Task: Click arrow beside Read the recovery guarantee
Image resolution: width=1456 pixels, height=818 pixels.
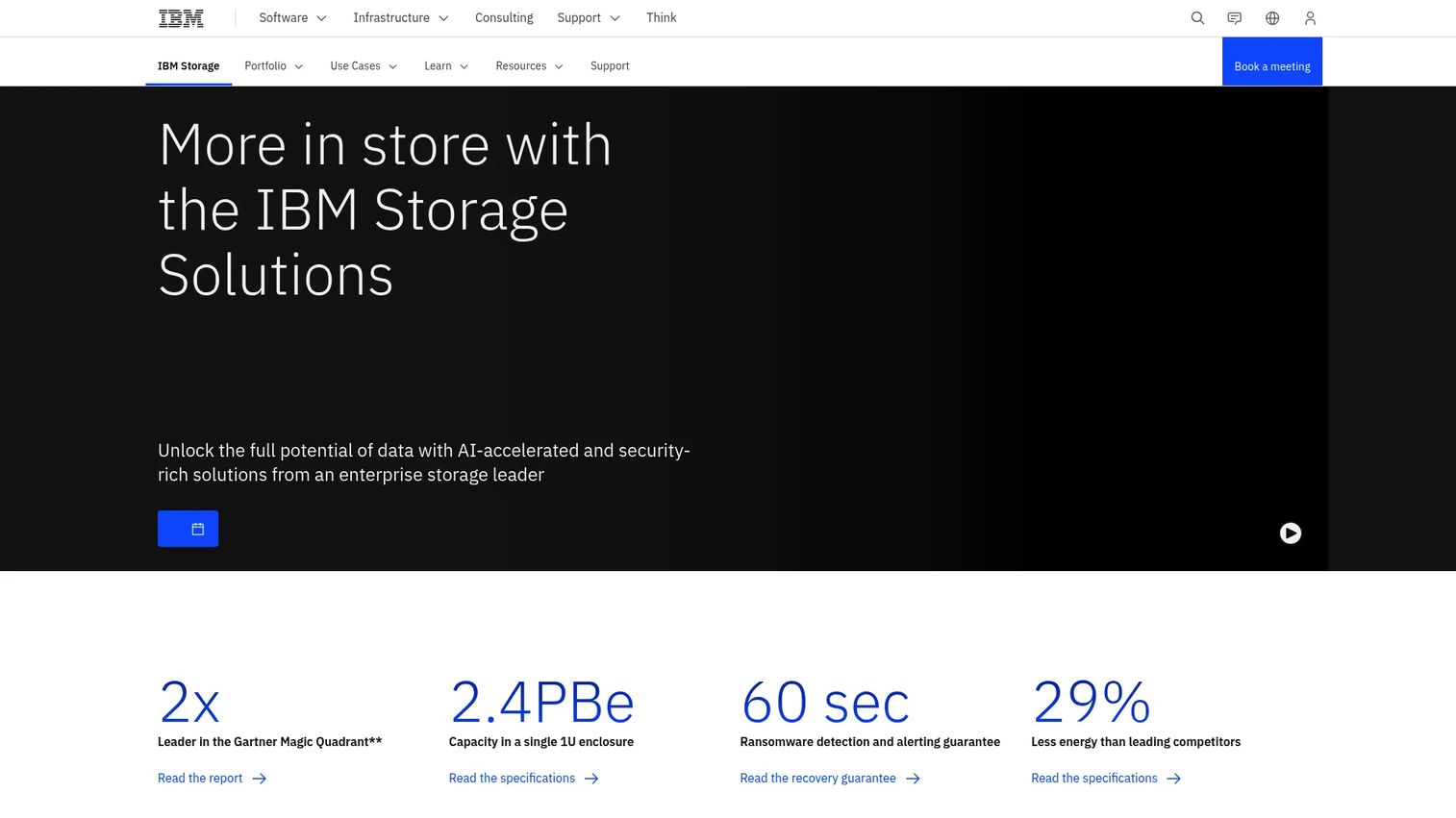Action: pyautogui.click(x=913, y=779)
